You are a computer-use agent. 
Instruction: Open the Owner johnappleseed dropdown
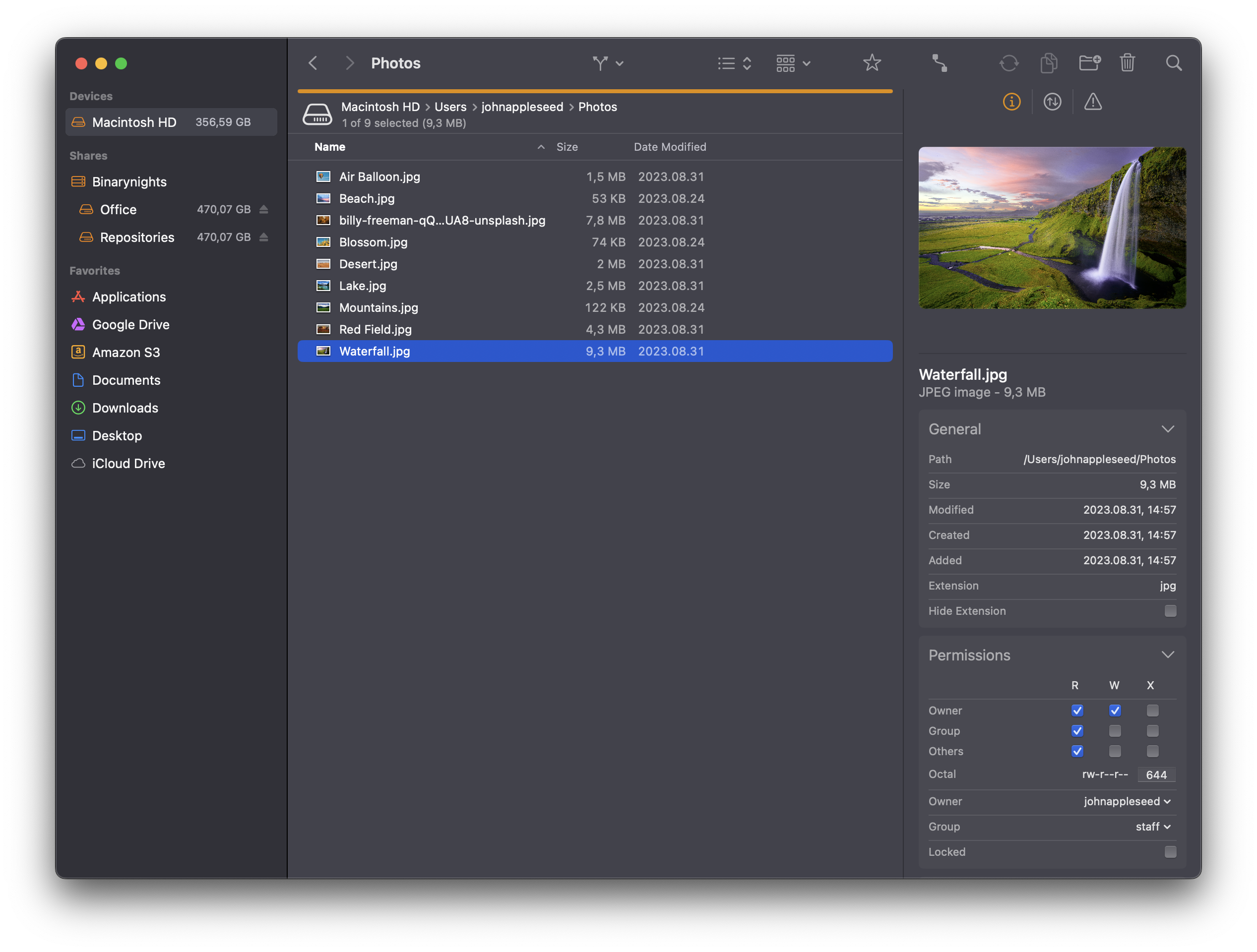click(1128, 801)
